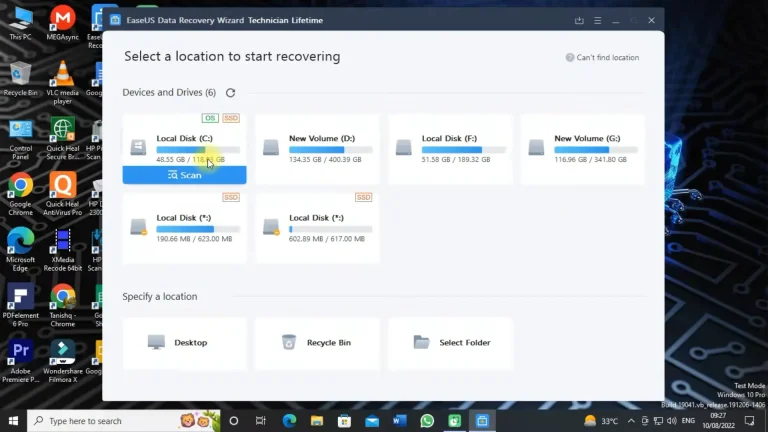Open Google Chrome desktop shortcut
The height and width of the screenshot is (432, 768).
(x=21, y=194)
